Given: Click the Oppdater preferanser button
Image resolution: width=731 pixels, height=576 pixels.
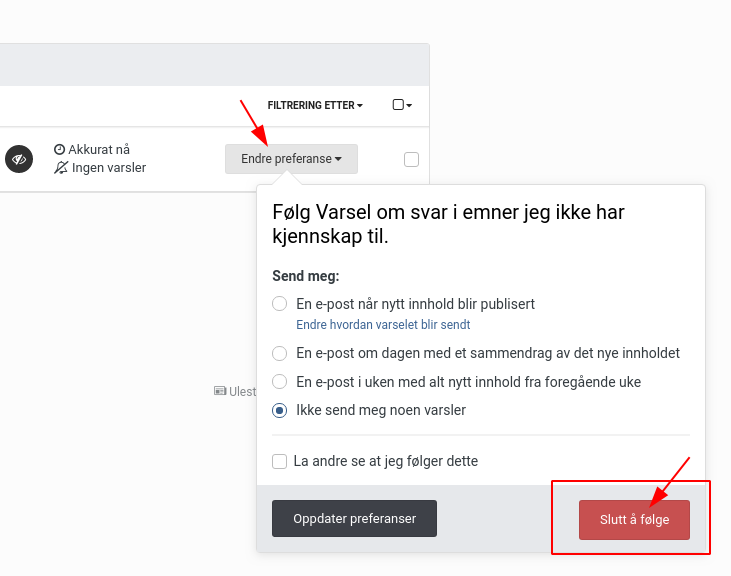Looking at the screenshot, I should click(354, 519).
